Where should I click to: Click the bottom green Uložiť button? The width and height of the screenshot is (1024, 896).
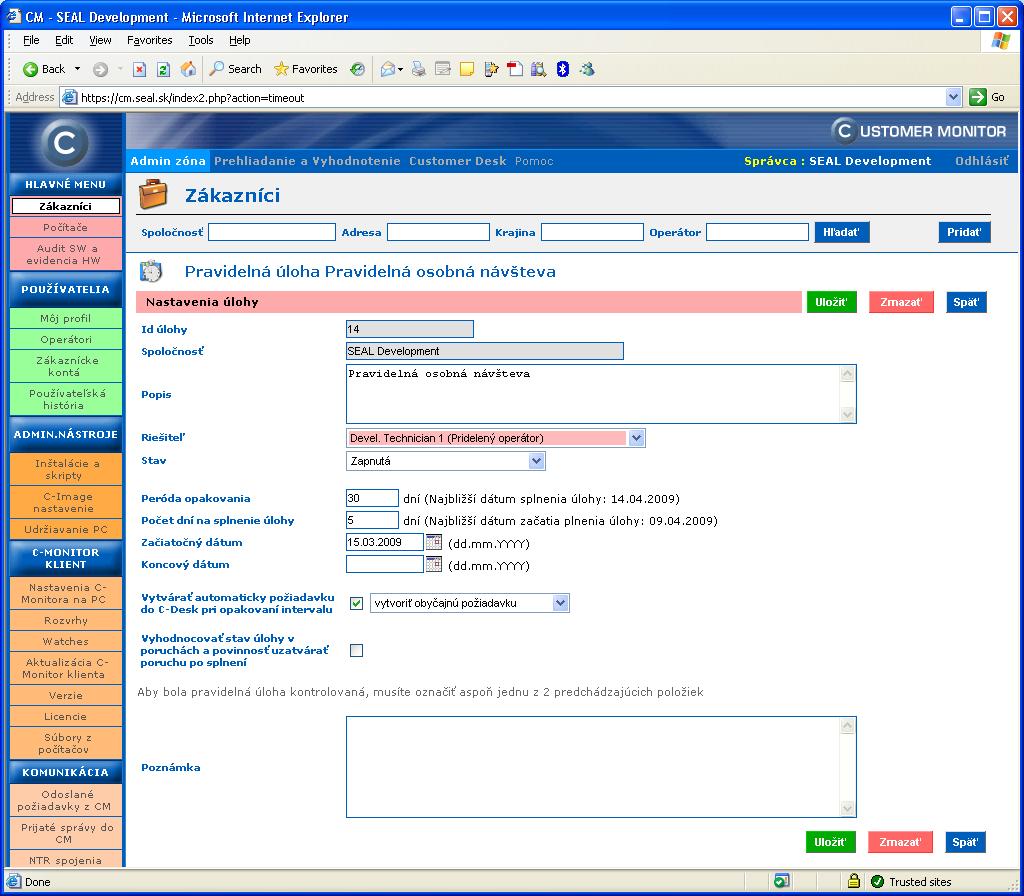(x=830, y=842)
